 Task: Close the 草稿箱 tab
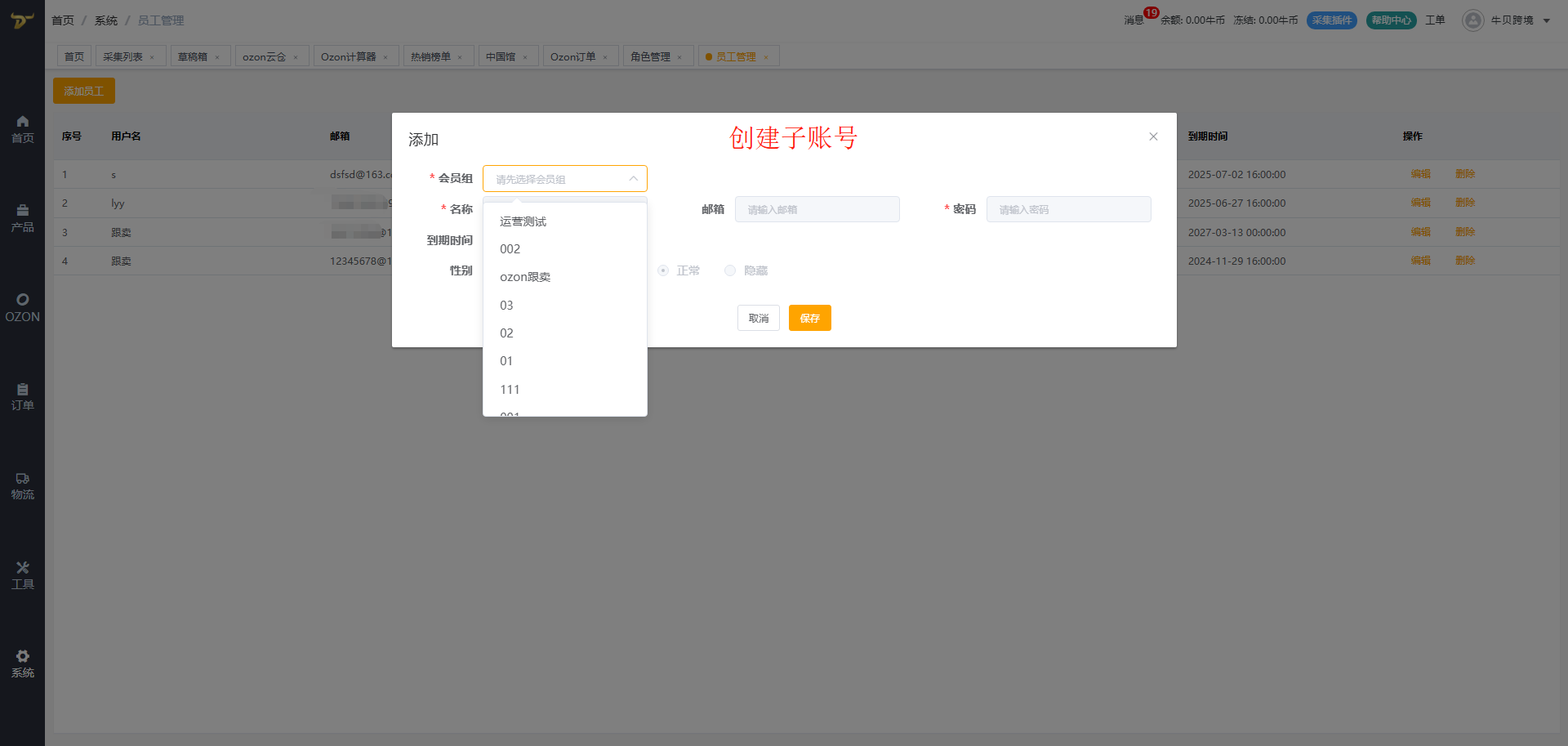click(217, 57)
